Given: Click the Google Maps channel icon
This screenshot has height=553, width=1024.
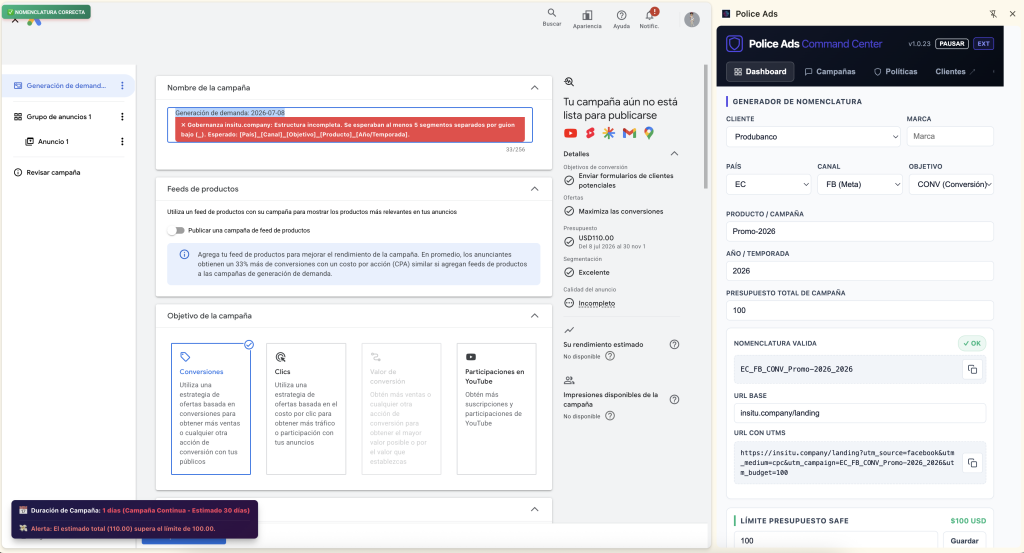Looking at the screenshot, I should click(x=648, y=133).
